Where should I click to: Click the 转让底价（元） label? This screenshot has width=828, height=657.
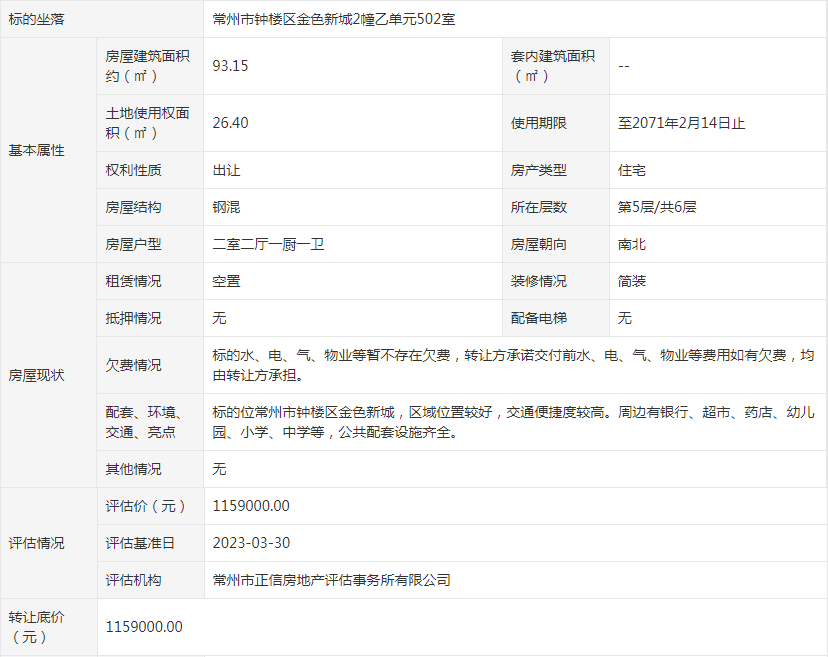click(36, 627)
